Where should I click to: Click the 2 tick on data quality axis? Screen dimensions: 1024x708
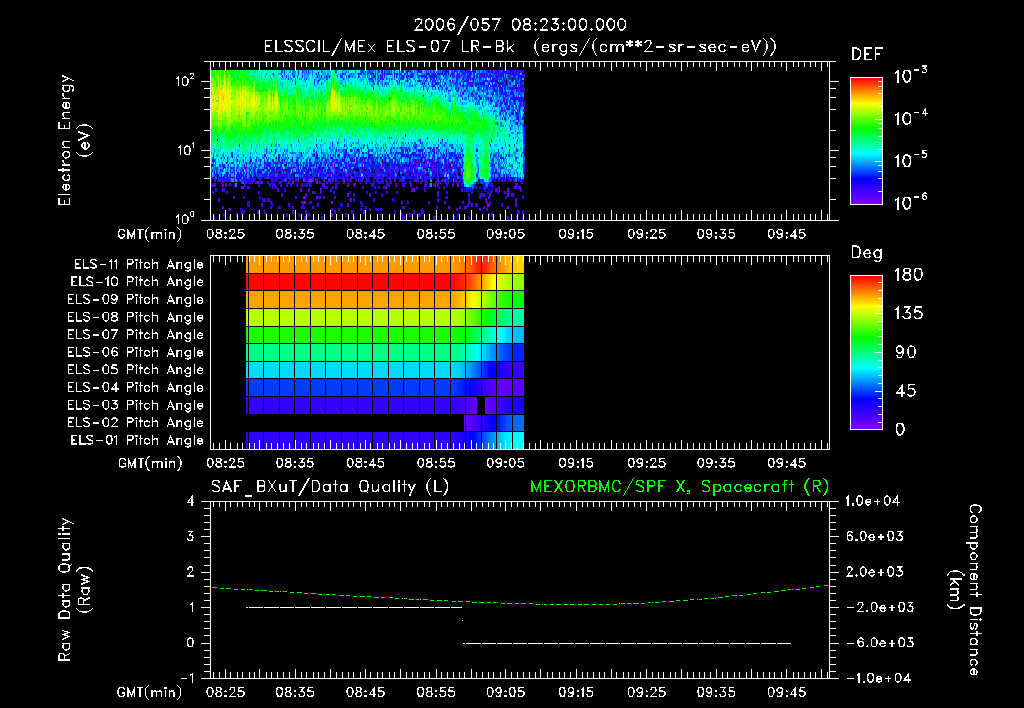point(191,571)
